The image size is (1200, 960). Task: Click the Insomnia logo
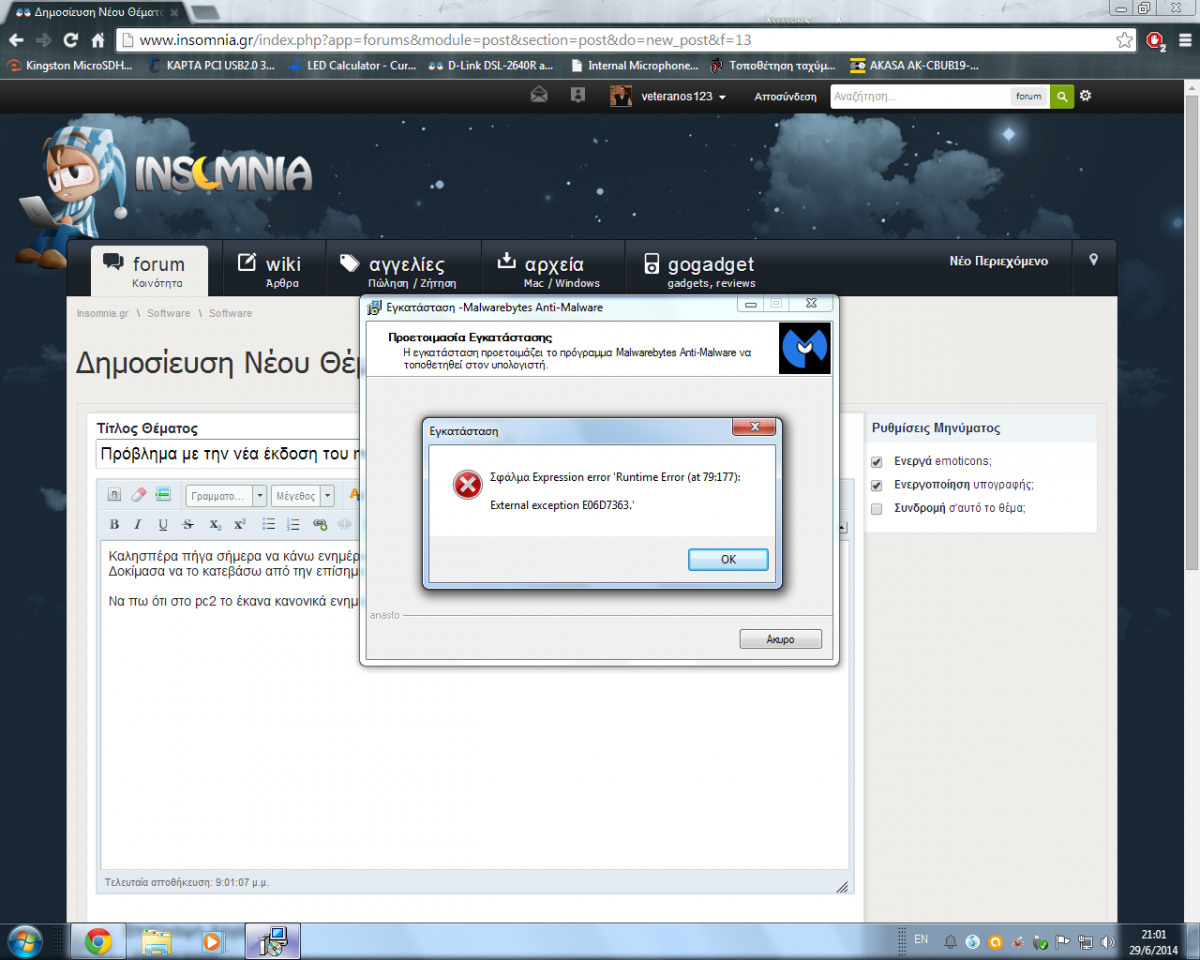click(x=224, y=173)
